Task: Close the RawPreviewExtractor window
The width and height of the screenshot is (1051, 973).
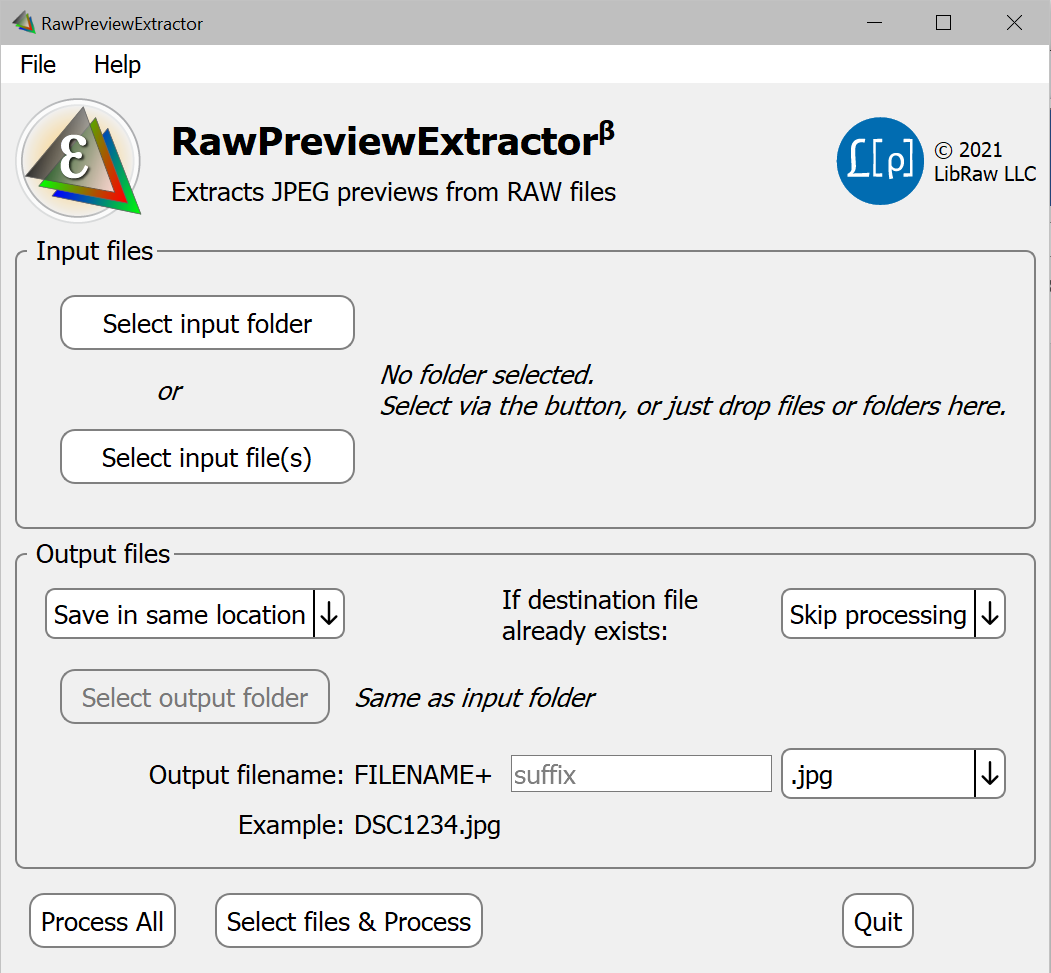Action: click(1014, 22)
